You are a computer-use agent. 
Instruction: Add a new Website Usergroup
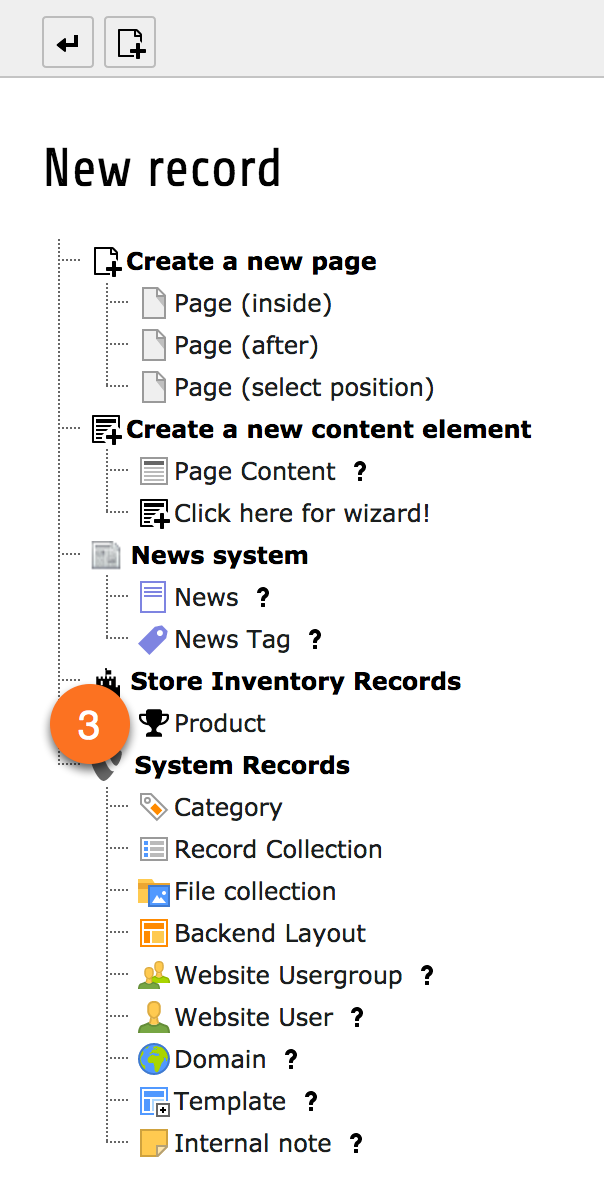(x=288, y=976)
